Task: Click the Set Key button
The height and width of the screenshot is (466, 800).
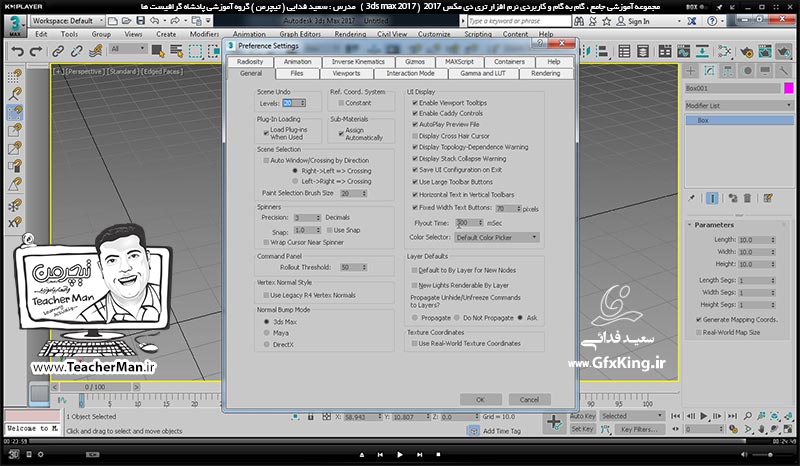Action: point(583,429)
